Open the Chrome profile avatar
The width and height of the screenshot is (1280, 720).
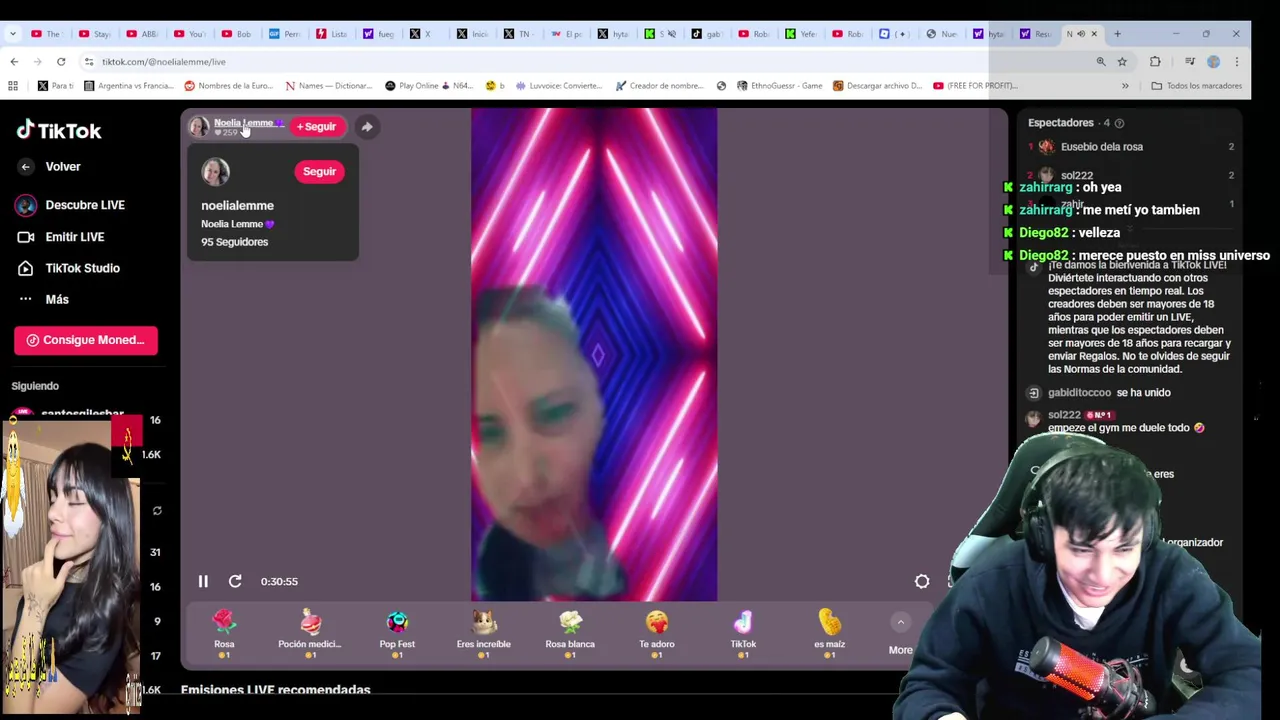1213,61
